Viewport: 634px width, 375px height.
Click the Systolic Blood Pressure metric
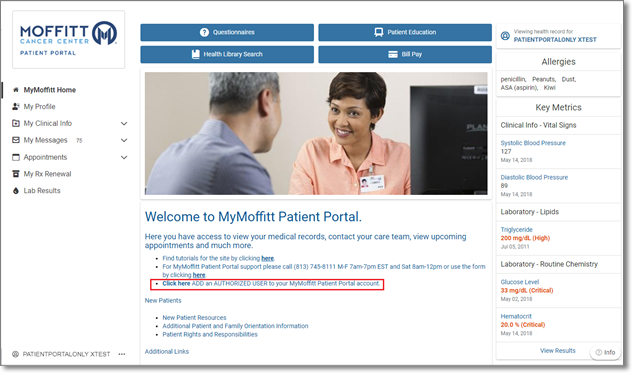(x=533, y=143)
